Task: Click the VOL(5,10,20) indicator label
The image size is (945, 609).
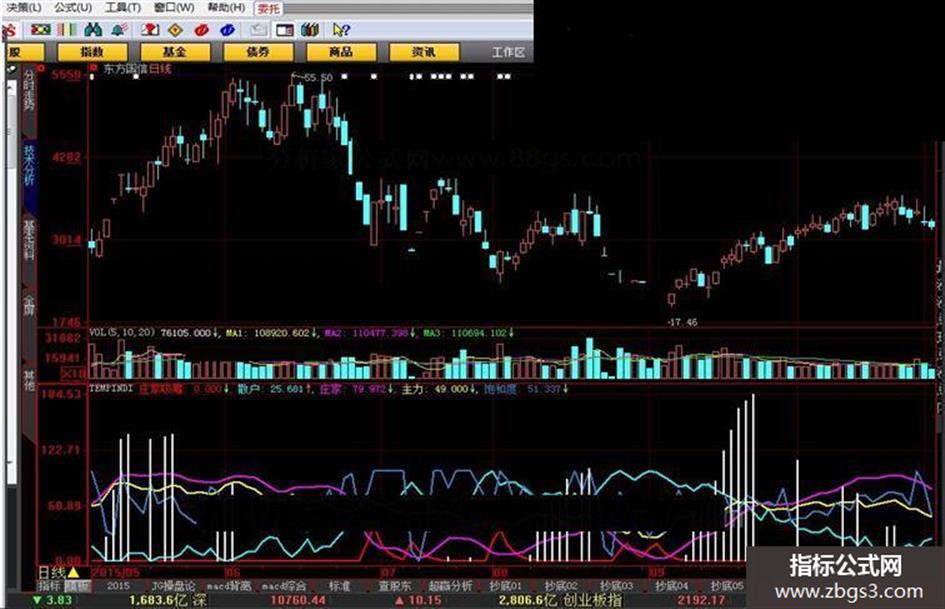Action: (x=122, y=333)
